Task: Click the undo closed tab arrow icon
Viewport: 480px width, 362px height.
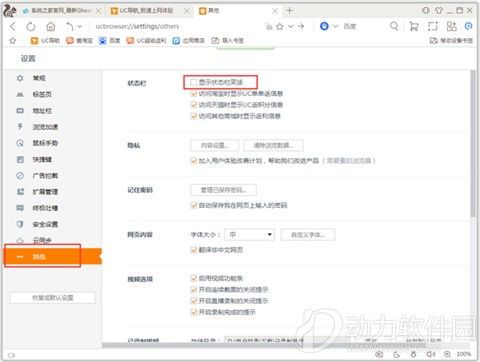Action: pos(69,26)
